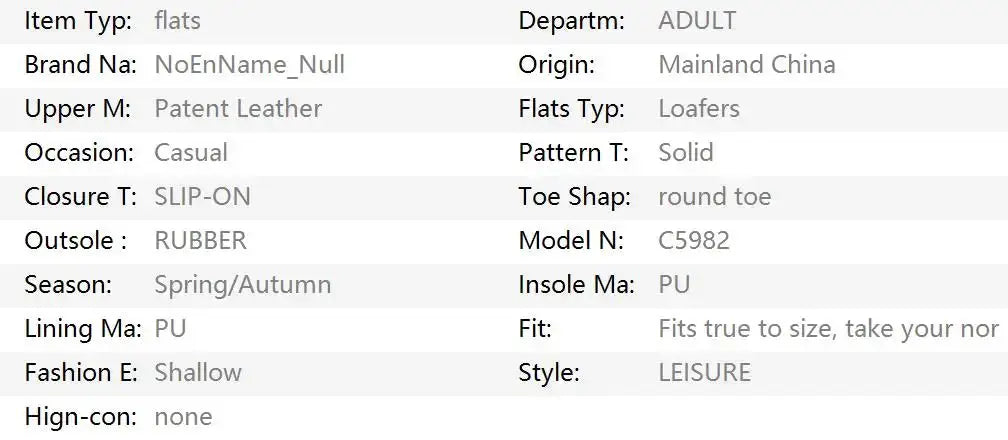Click the 'flats' Item Type value
This screenshot has height=440, width=1008.
click(177, 21)
